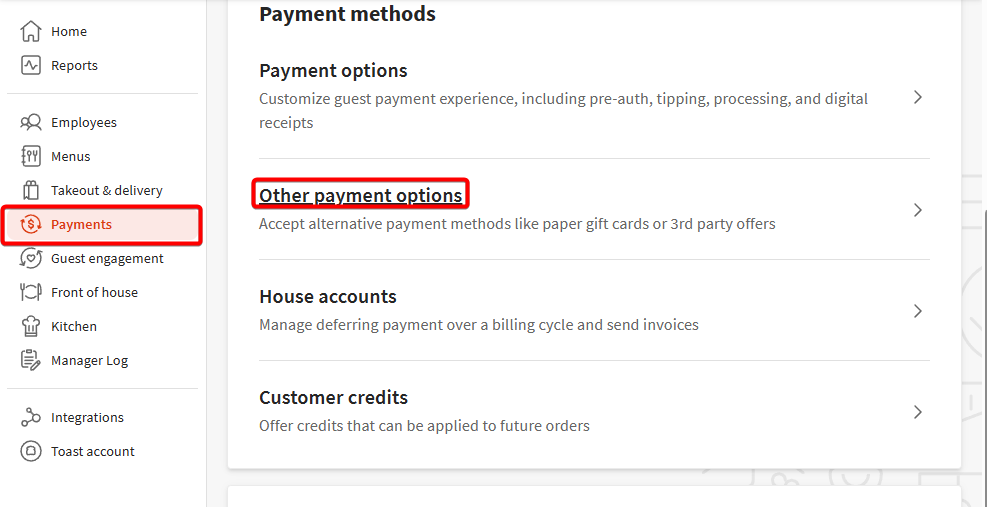Screen dimensions: 987x507
Task: Click the Takeout & delivery bag icon
Action: click(x=31, y=190)
